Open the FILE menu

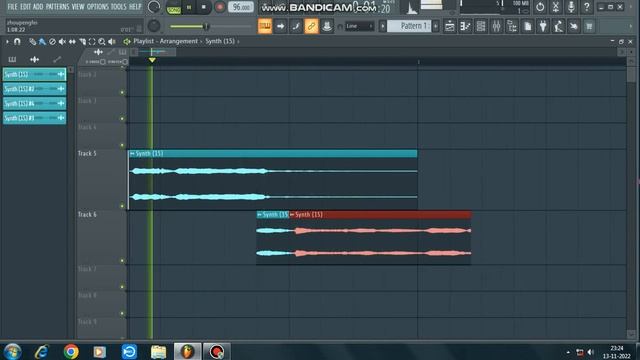12,7
